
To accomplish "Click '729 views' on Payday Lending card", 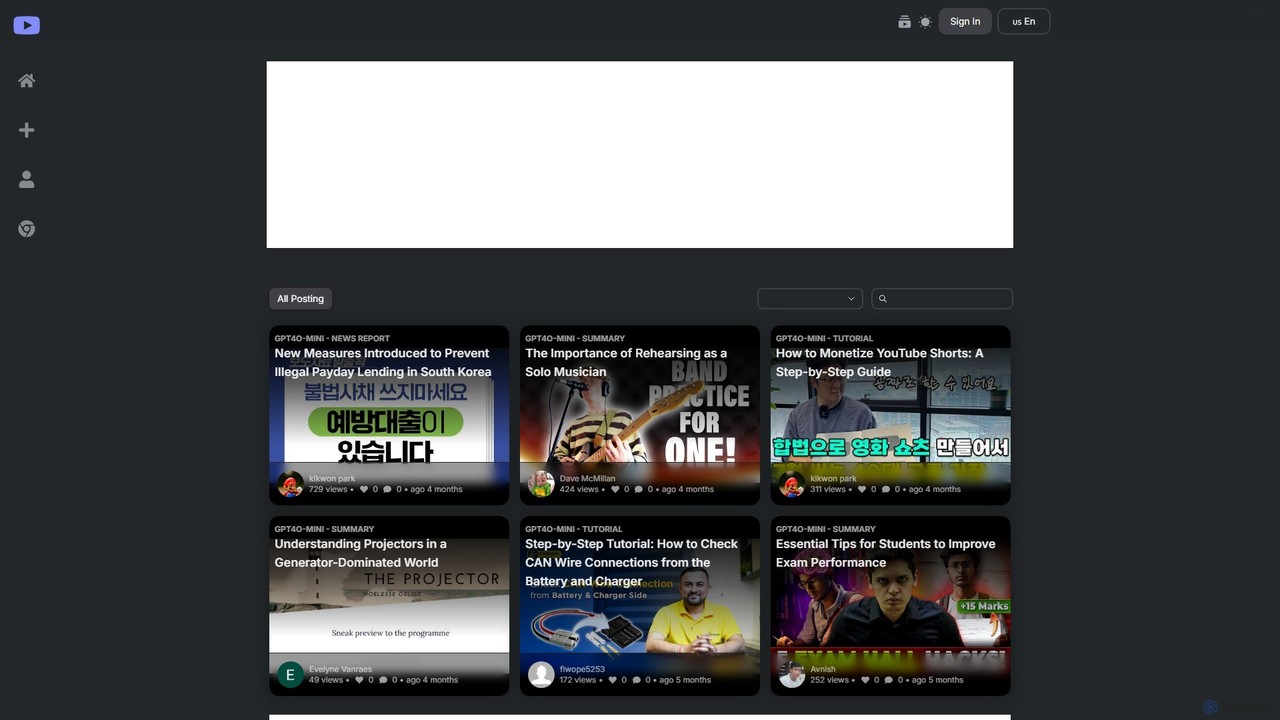I will [328, 489].
